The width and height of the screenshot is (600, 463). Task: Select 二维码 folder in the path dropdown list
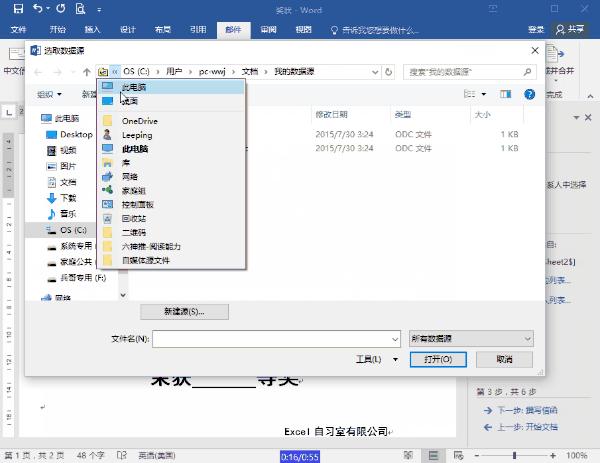coord(171,232)
